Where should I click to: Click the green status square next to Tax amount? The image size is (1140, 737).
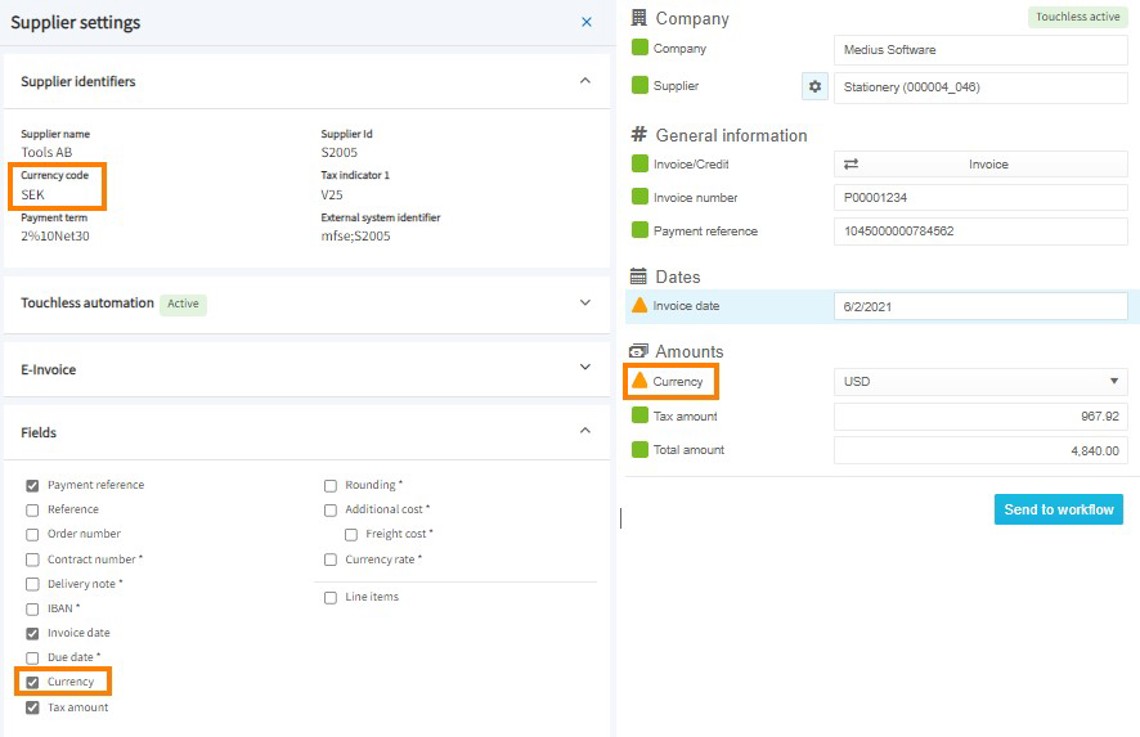(640, 416)
